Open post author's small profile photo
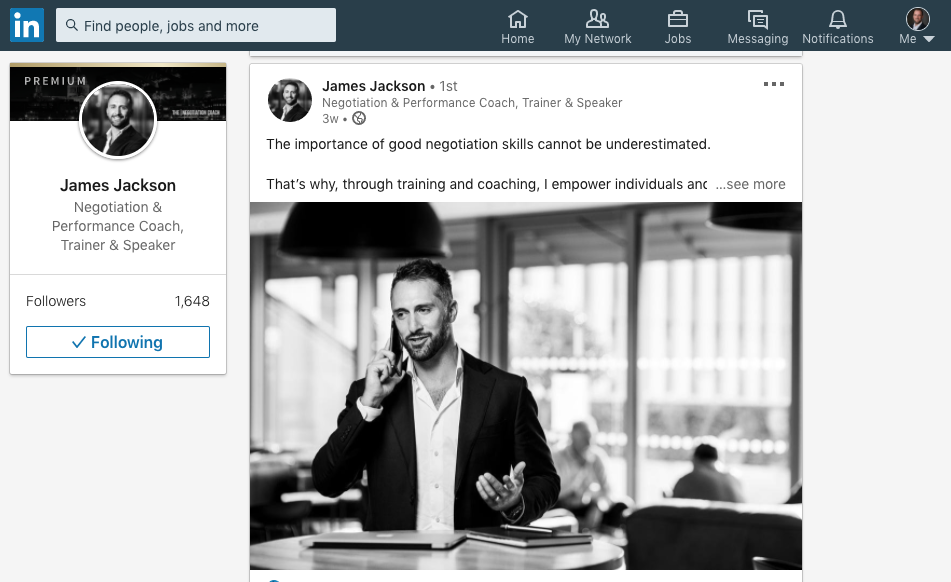 (x=290, y=100)
